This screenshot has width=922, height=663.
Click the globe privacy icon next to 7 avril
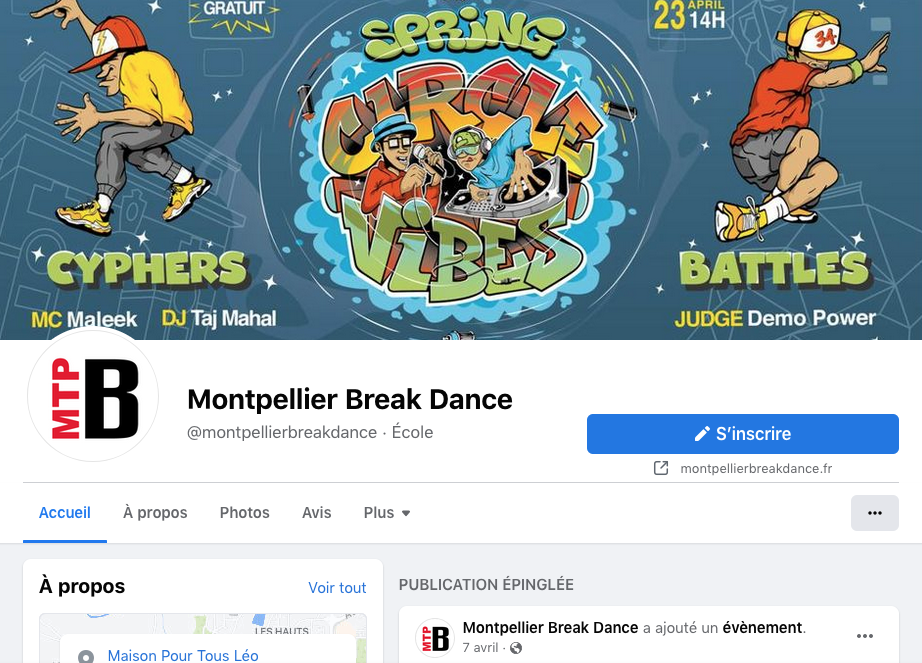pos(516,648)
